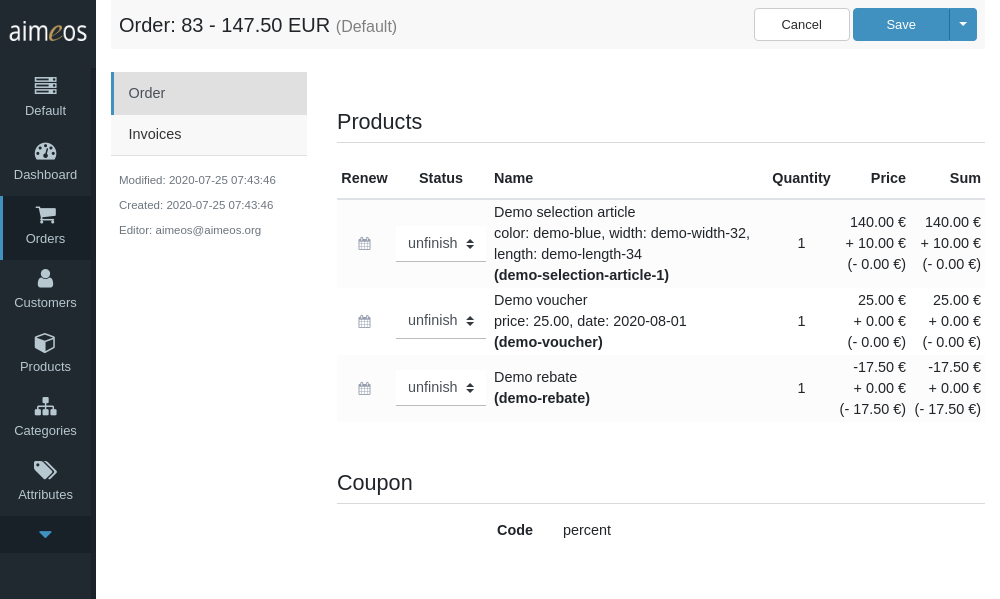Click the Renew column header
Screen dimensions: 1000x599
pyautogui.click(x=364, y=178)
